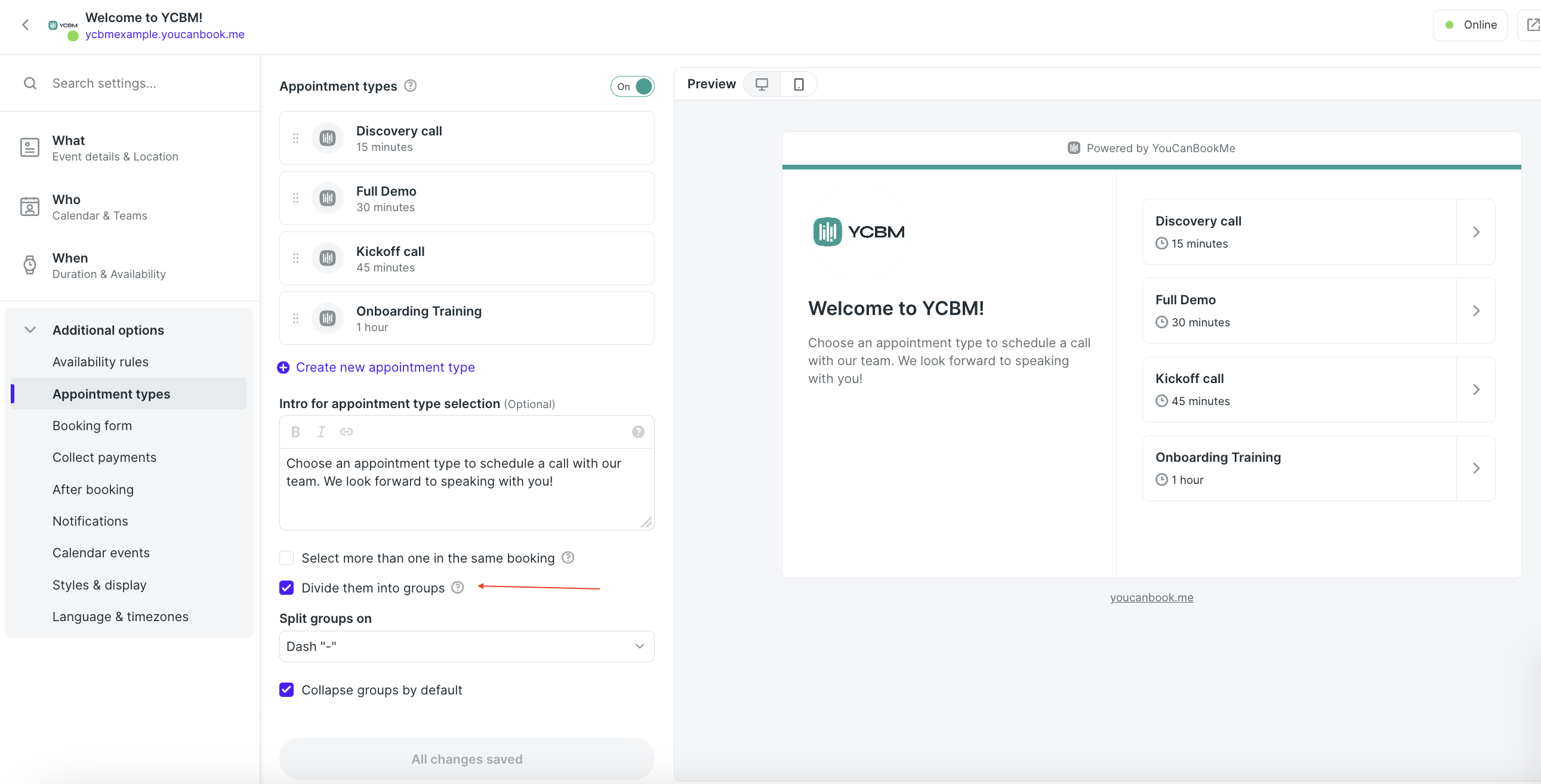This screenshot has width=1541, height=784.
Task: Click the When watch icon
Action: [30, 265]
